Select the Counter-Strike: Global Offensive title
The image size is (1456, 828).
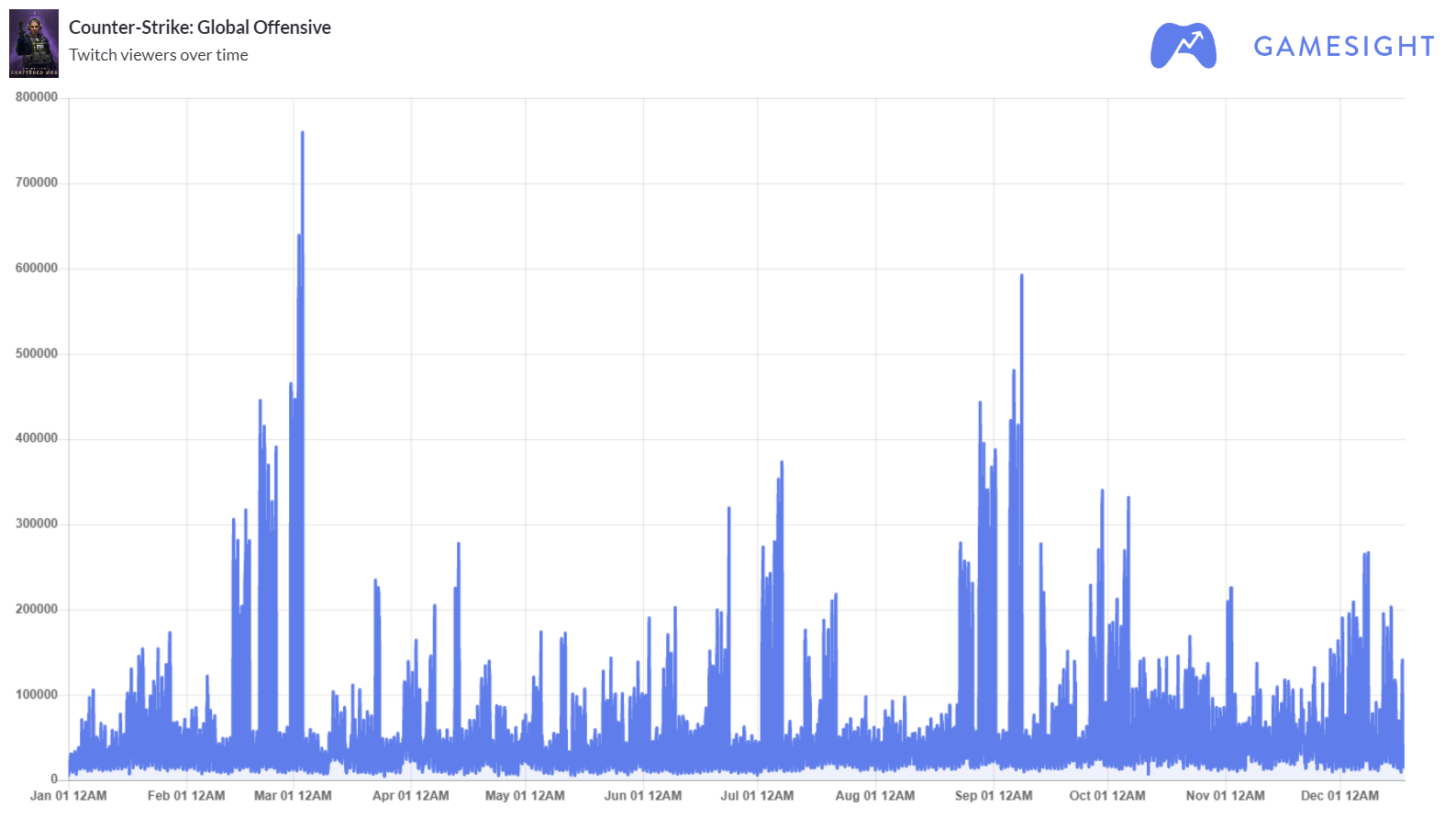[x=200, y=28]
